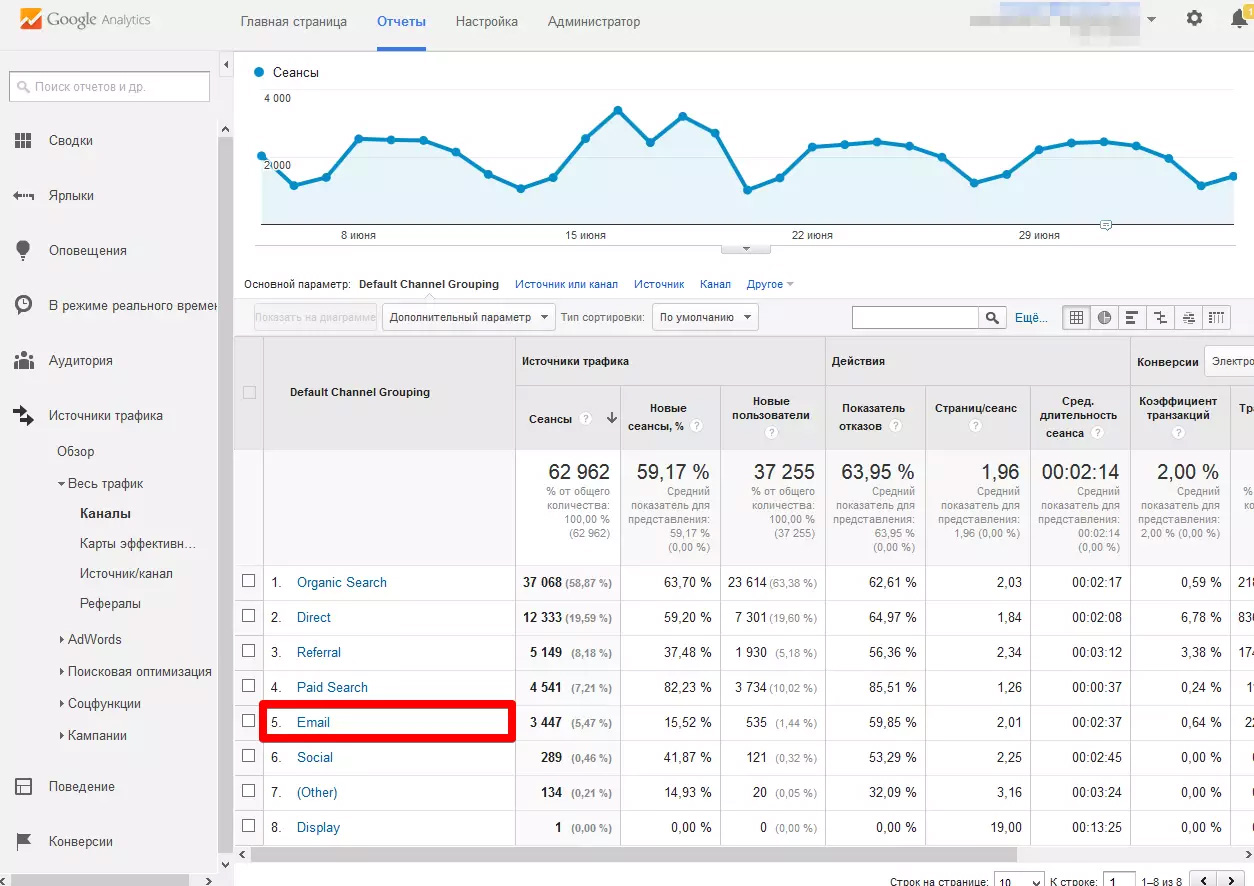Screen dimensions: 1254x886
Task: Check the Email row checkbox
Action: click(249, 721)
